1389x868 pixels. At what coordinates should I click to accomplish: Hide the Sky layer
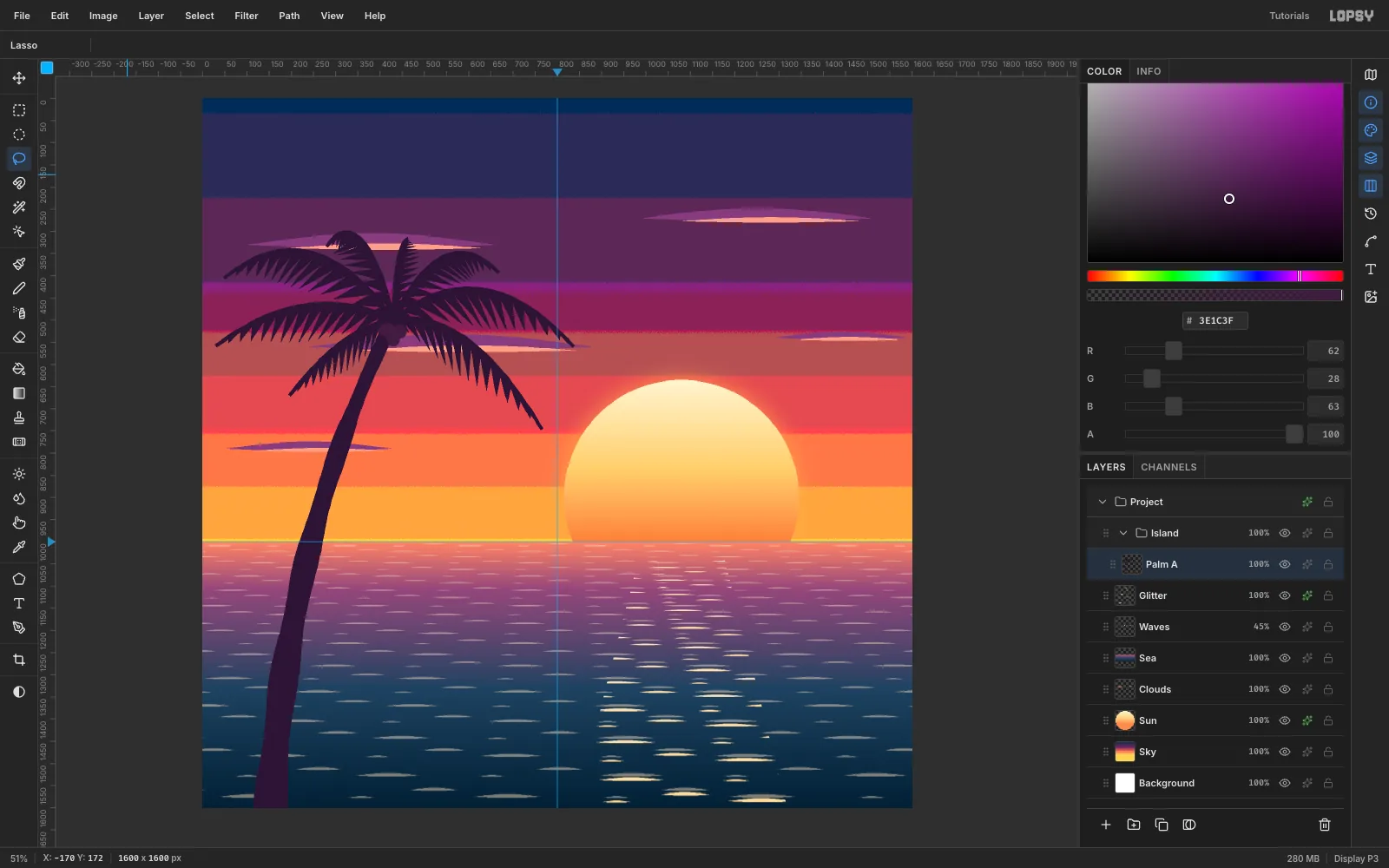click(1285, 752)
